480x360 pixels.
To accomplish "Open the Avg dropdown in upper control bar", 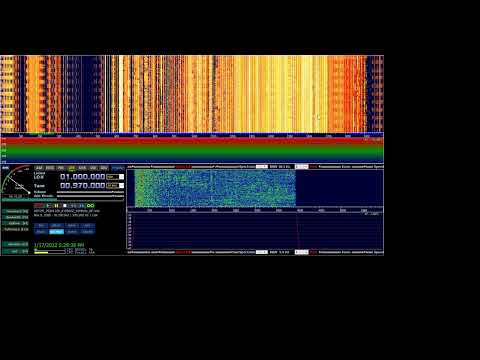I will click(302, 166).
